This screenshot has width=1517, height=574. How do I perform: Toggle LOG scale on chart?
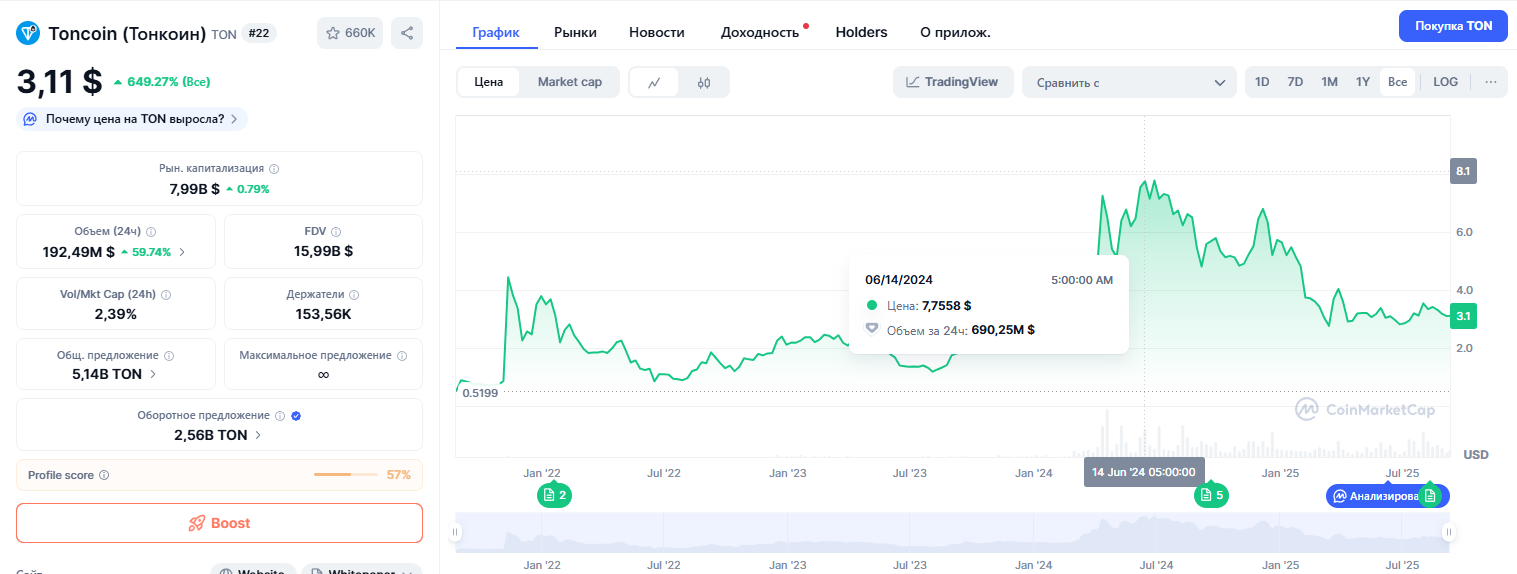point(1445,82)
